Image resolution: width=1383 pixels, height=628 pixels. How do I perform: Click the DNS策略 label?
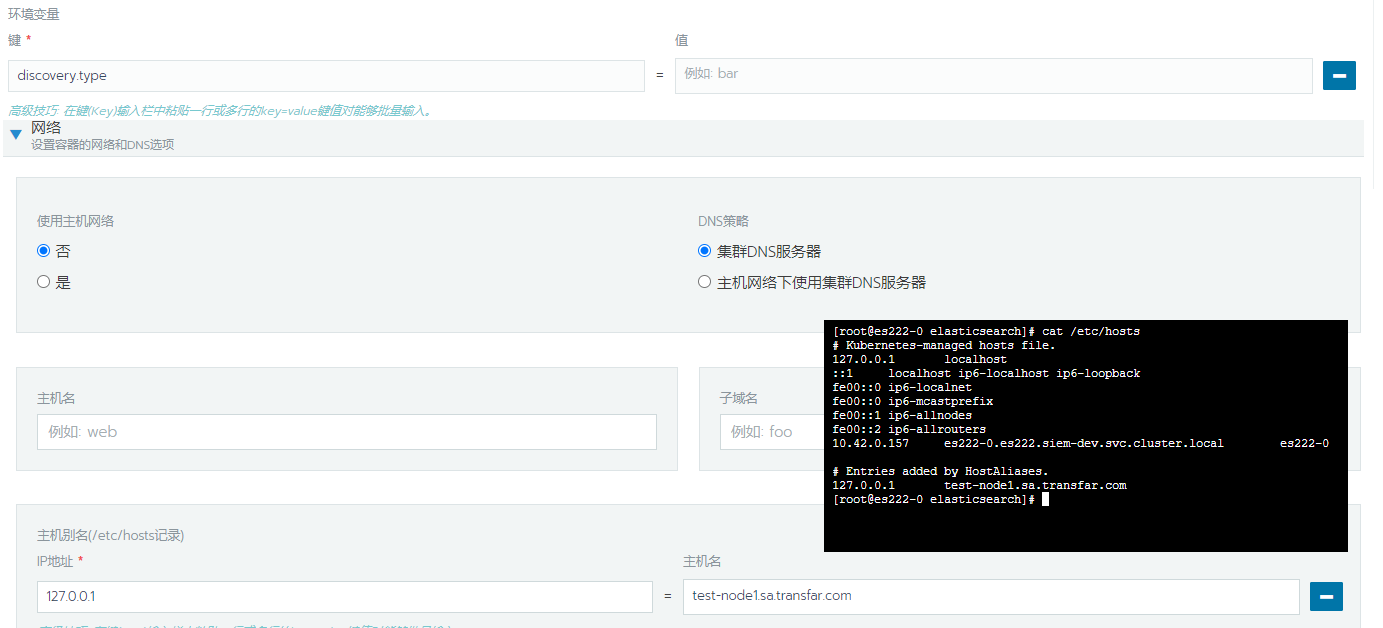click(724, 221)
